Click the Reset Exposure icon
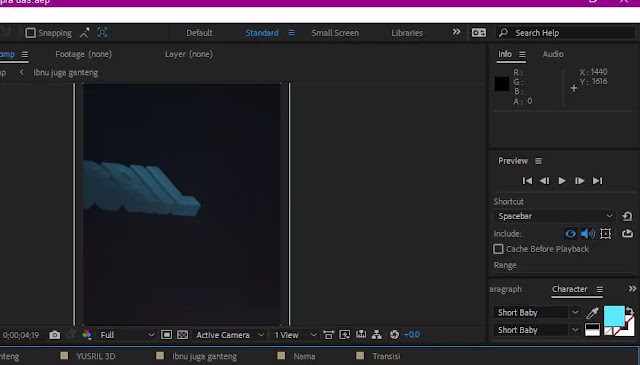 [x=394, y=335]
